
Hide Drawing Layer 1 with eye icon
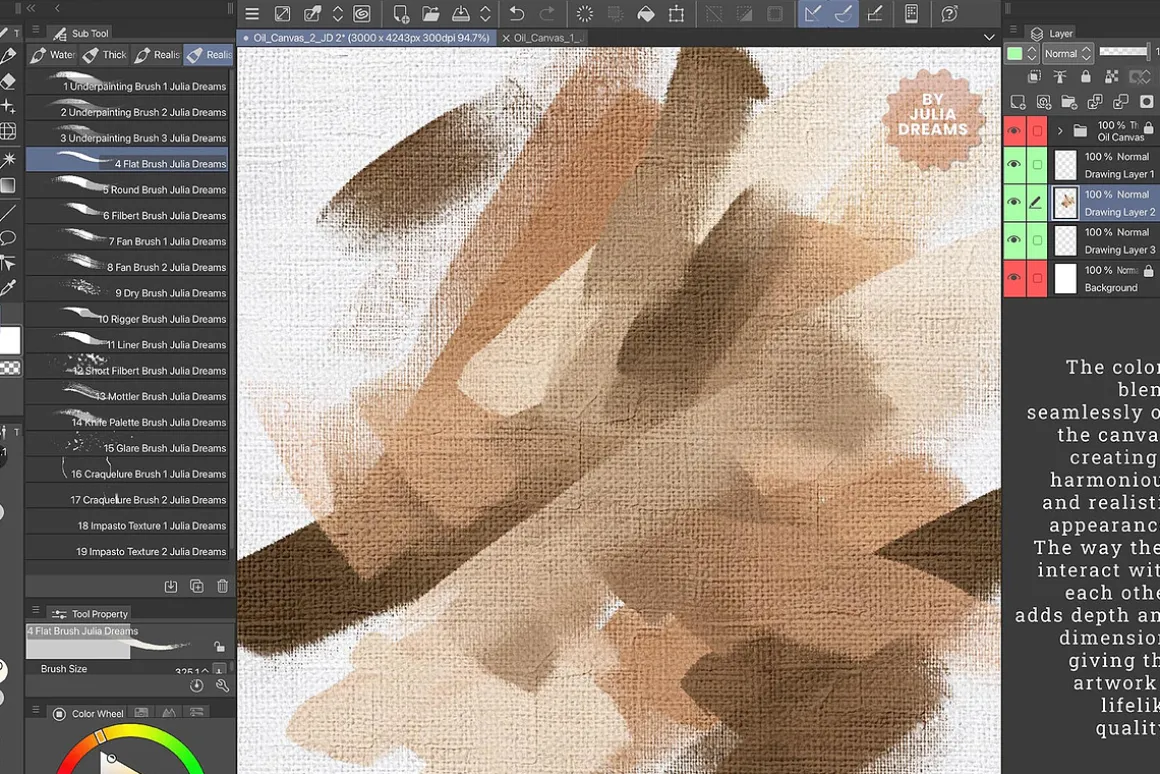pos(1014,164)
